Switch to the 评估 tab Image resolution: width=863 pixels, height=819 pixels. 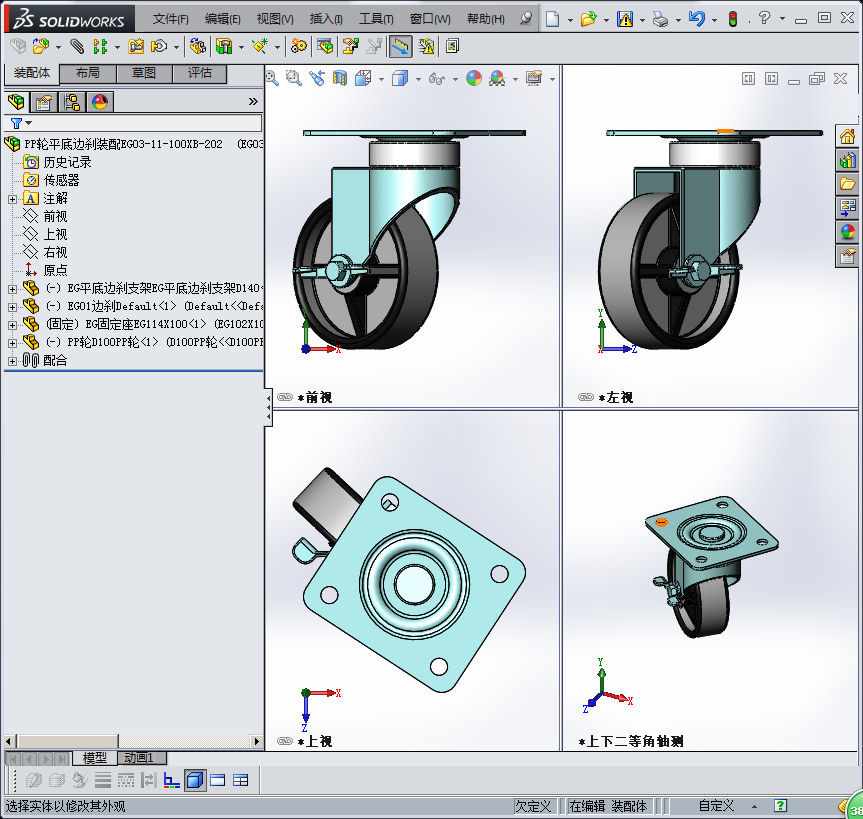[x=199, y=73]
